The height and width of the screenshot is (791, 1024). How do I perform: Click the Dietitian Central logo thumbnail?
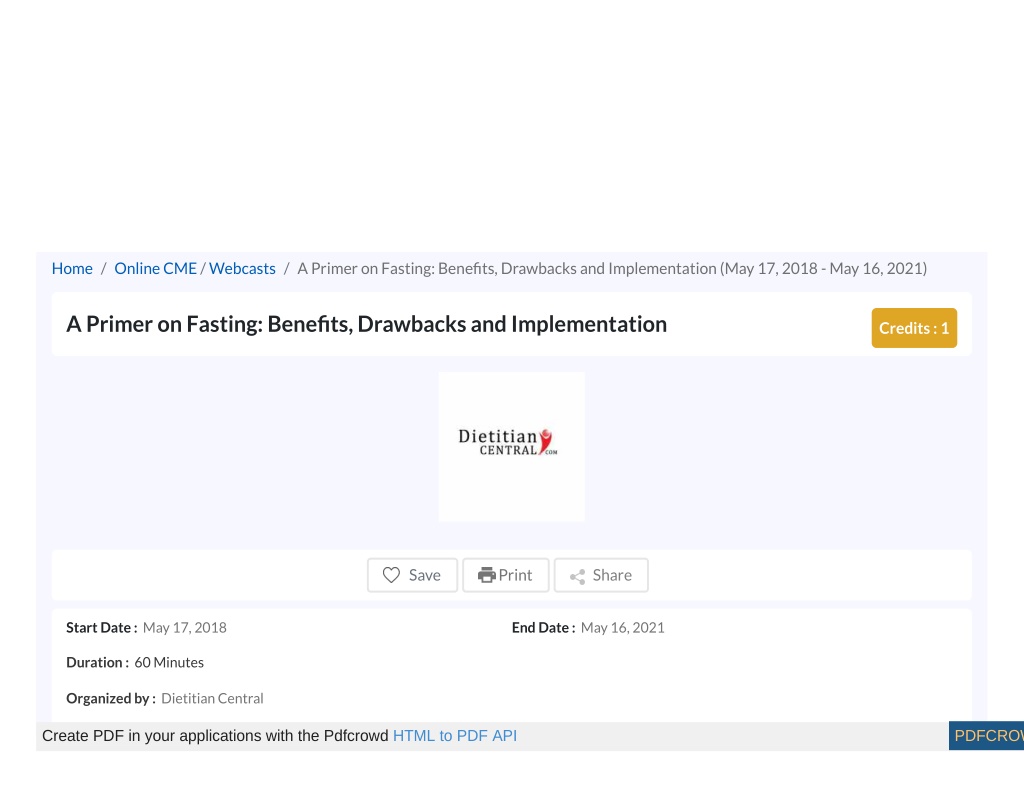[x=511, y=447]
